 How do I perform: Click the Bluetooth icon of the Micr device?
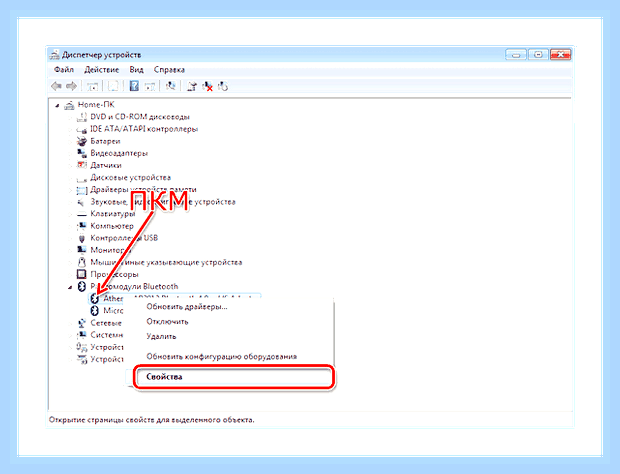click(x=95, y=311)
